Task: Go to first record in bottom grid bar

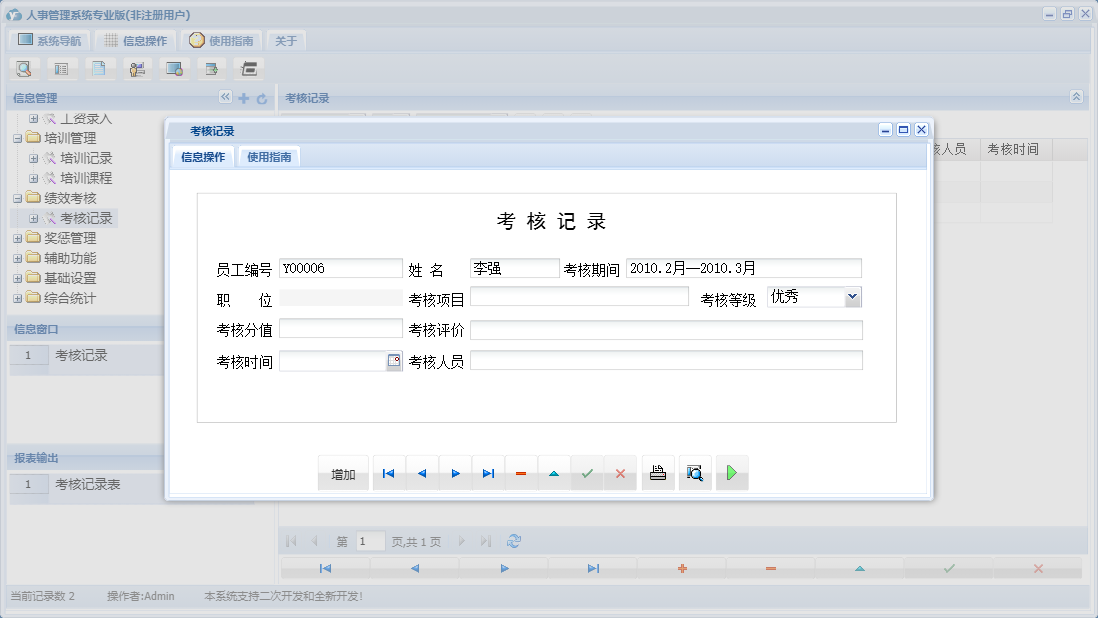Action: tap(325, 568)
